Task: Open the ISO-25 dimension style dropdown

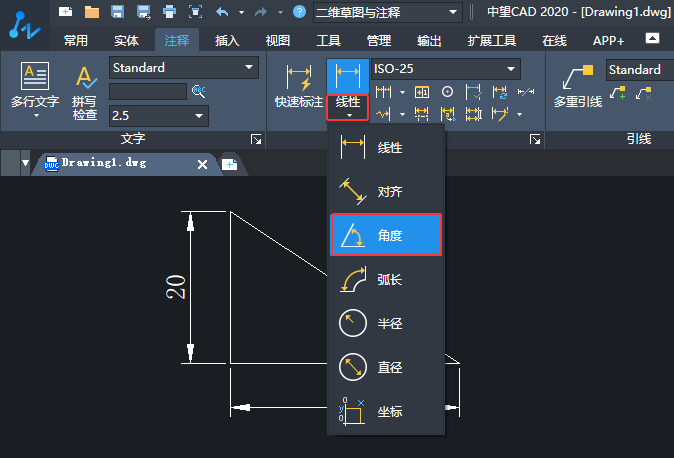Action: click(x=446, y=69)
